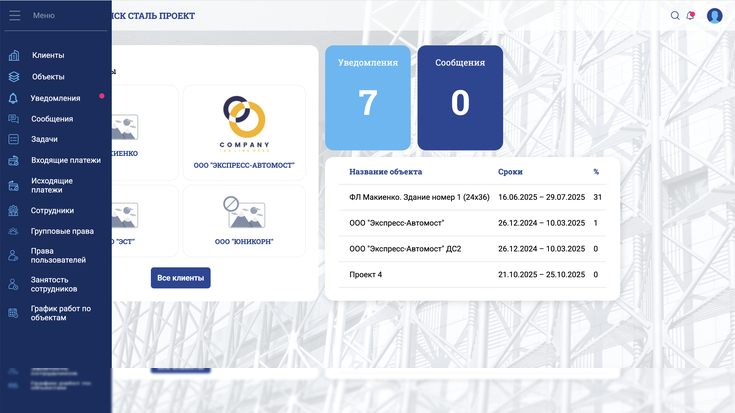The image size is (735, 413).
Task: Click the График работ по объектам icon
Action: (13, 313)
